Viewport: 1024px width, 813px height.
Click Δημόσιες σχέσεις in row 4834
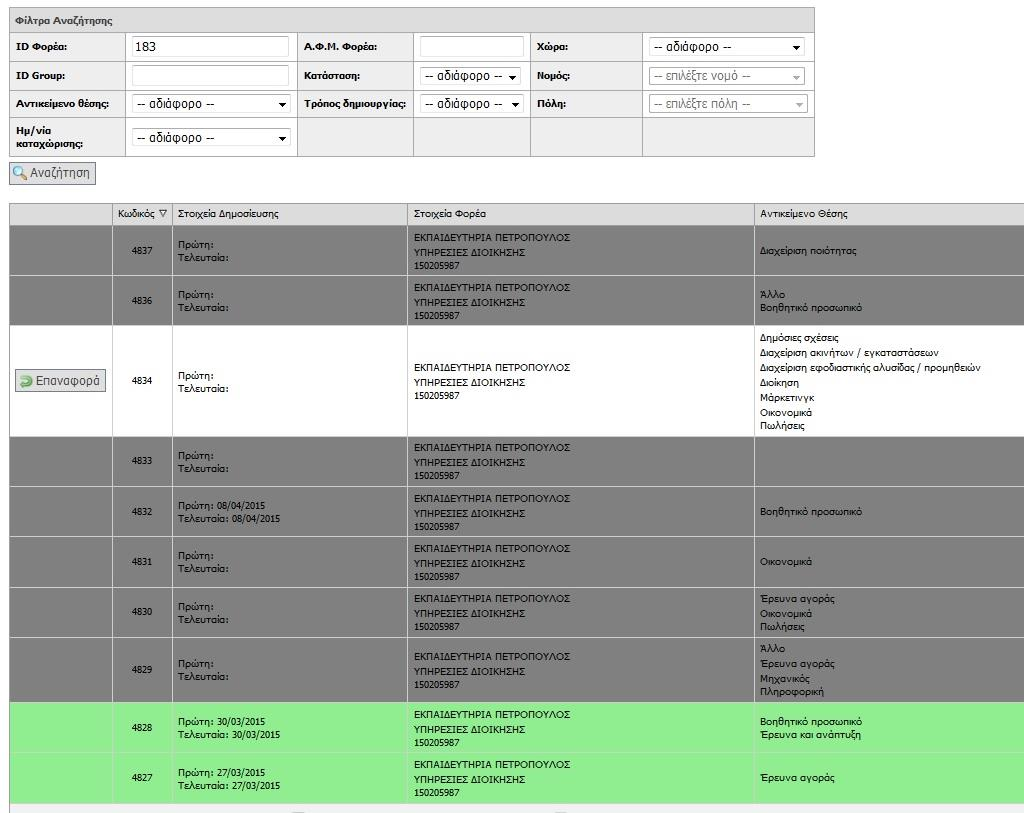click(x=799, y=338)
